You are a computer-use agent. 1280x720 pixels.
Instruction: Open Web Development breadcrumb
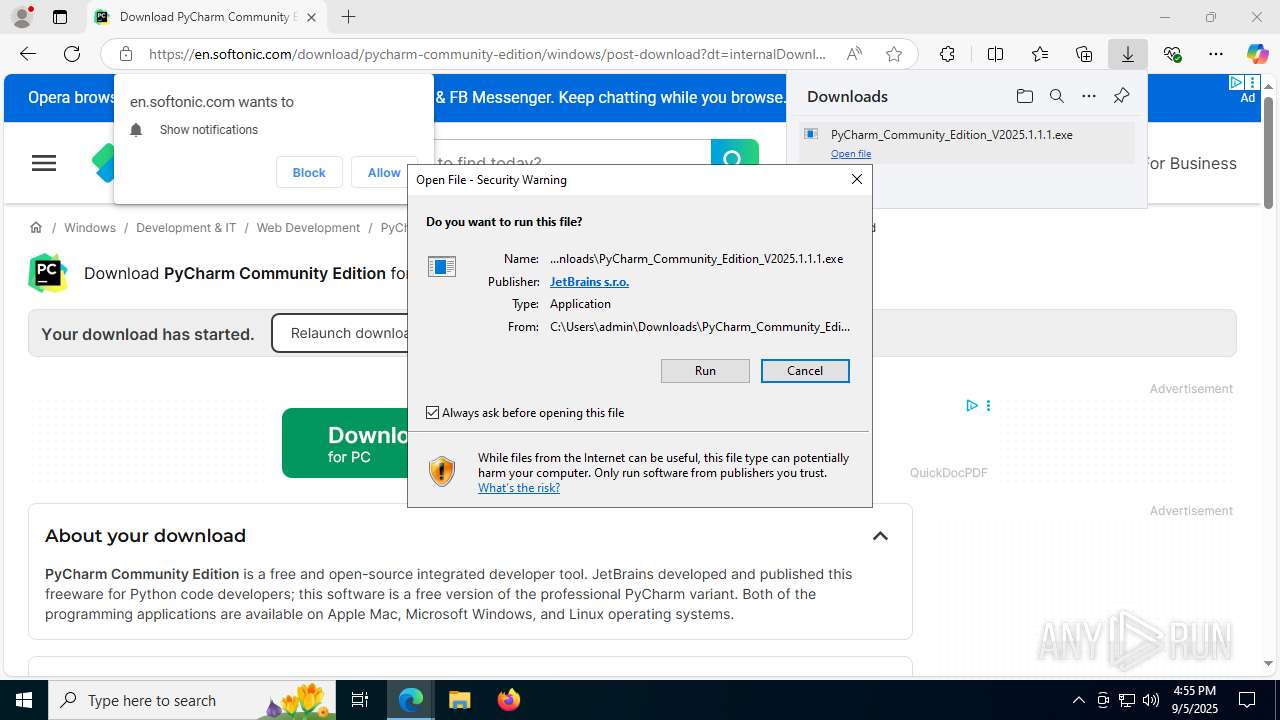[x=308, y=227]
